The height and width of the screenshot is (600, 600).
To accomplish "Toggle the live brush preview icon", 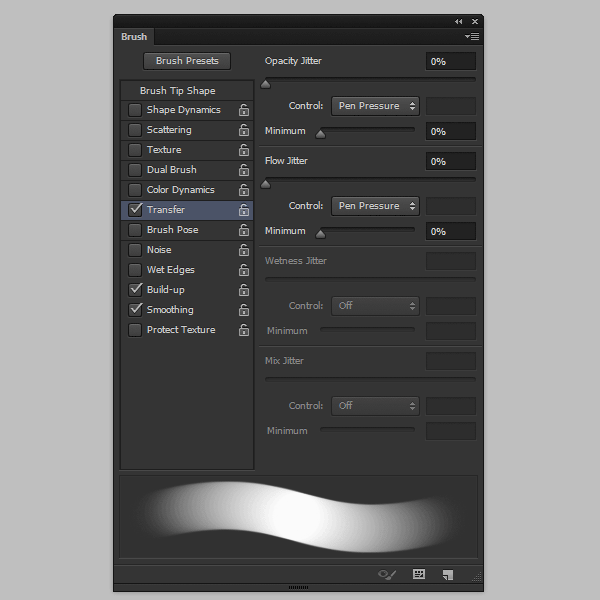I will tap(388, 574).
